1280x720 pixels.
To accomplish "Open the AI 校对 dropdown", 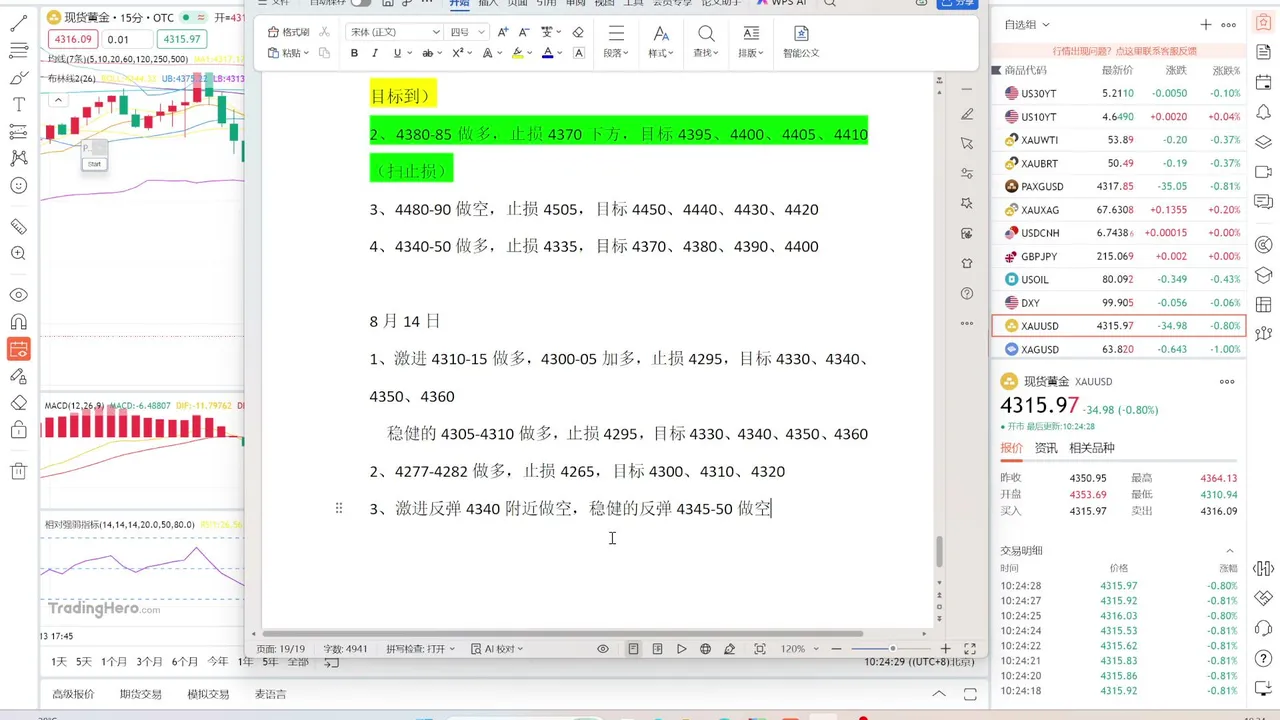I will point(497,649).
